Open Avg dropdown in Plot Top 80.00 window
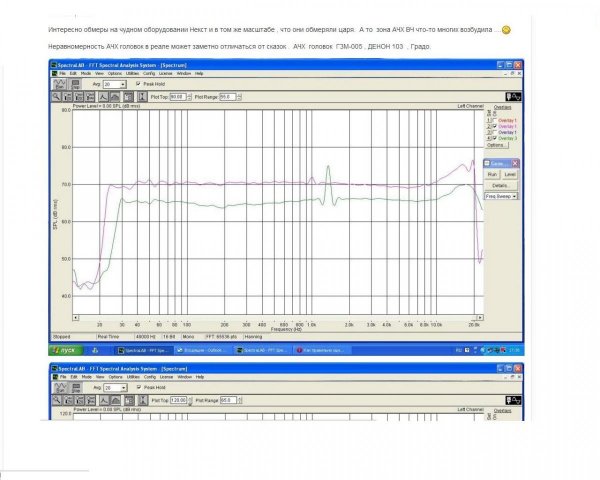600x480 pixels. point(123,84)
